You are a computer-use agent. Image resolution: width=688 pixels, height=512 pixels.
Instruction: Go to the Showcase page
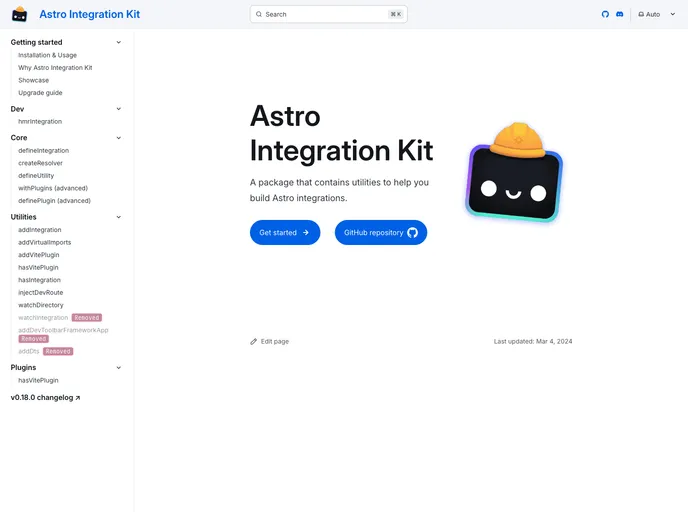coord(34,80)
